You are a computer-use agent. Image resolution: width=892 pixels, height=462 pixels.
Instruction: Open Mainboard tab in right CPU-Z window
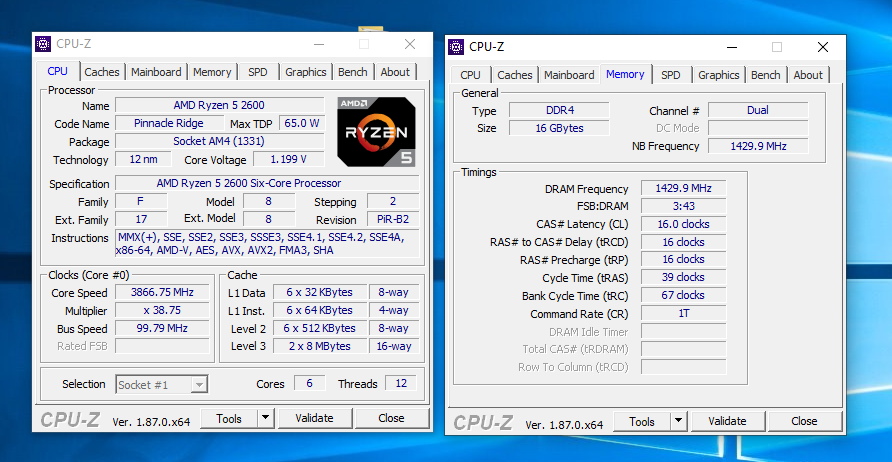[569, 75]
